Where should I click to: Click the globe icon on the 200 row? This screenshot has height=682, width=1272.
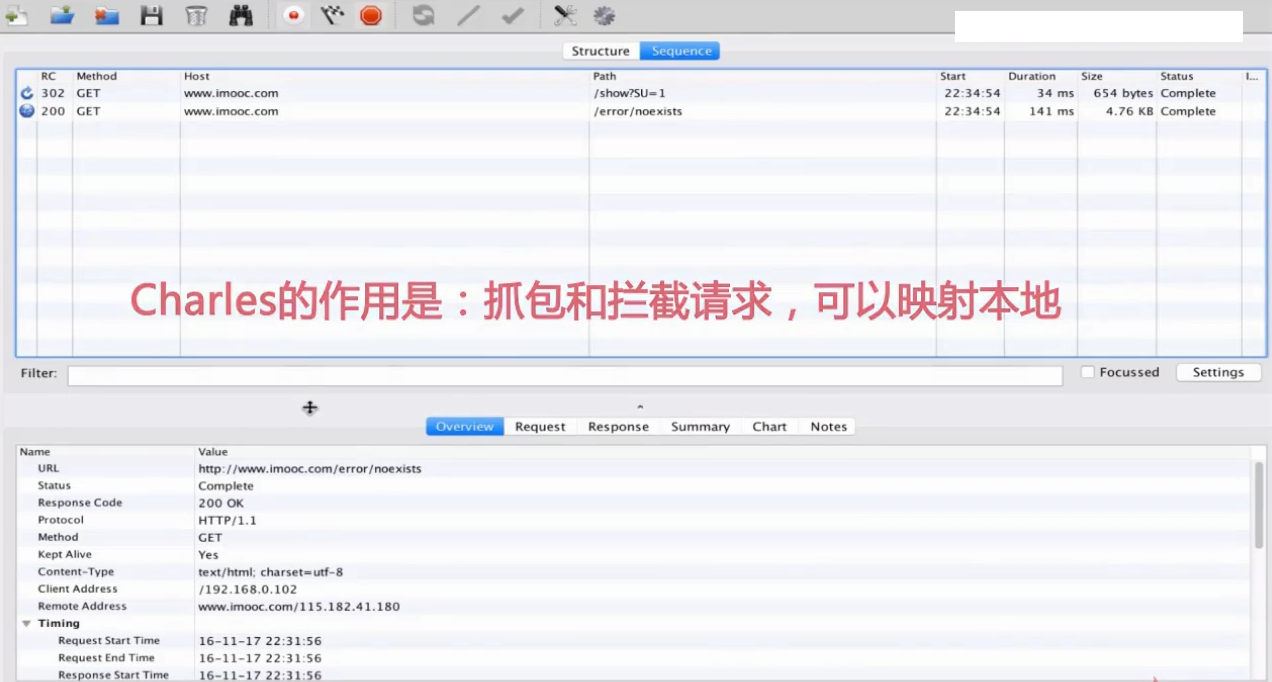[27, 111]
